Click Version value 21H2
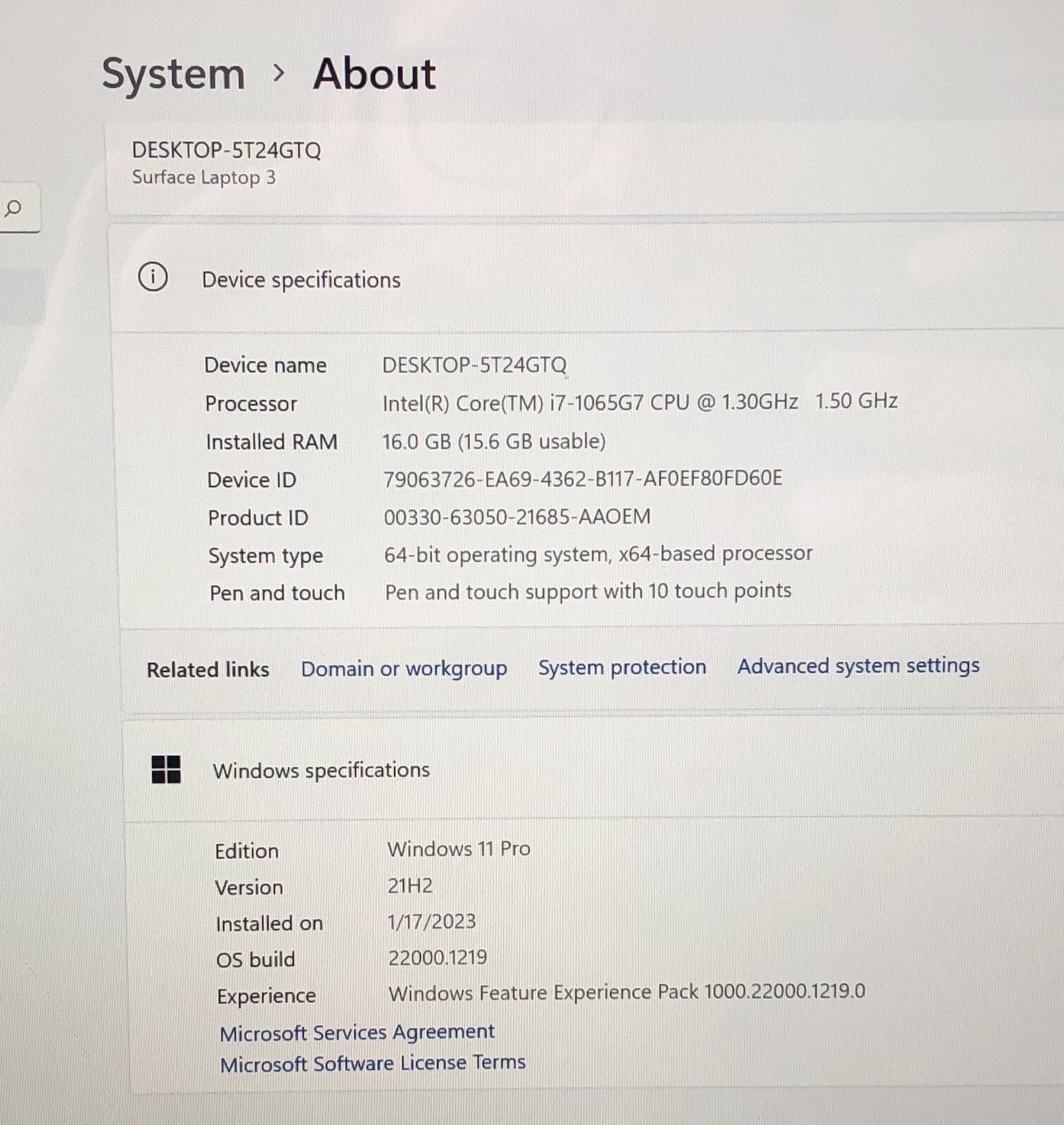1064x1125 pixels. point(410,886)
